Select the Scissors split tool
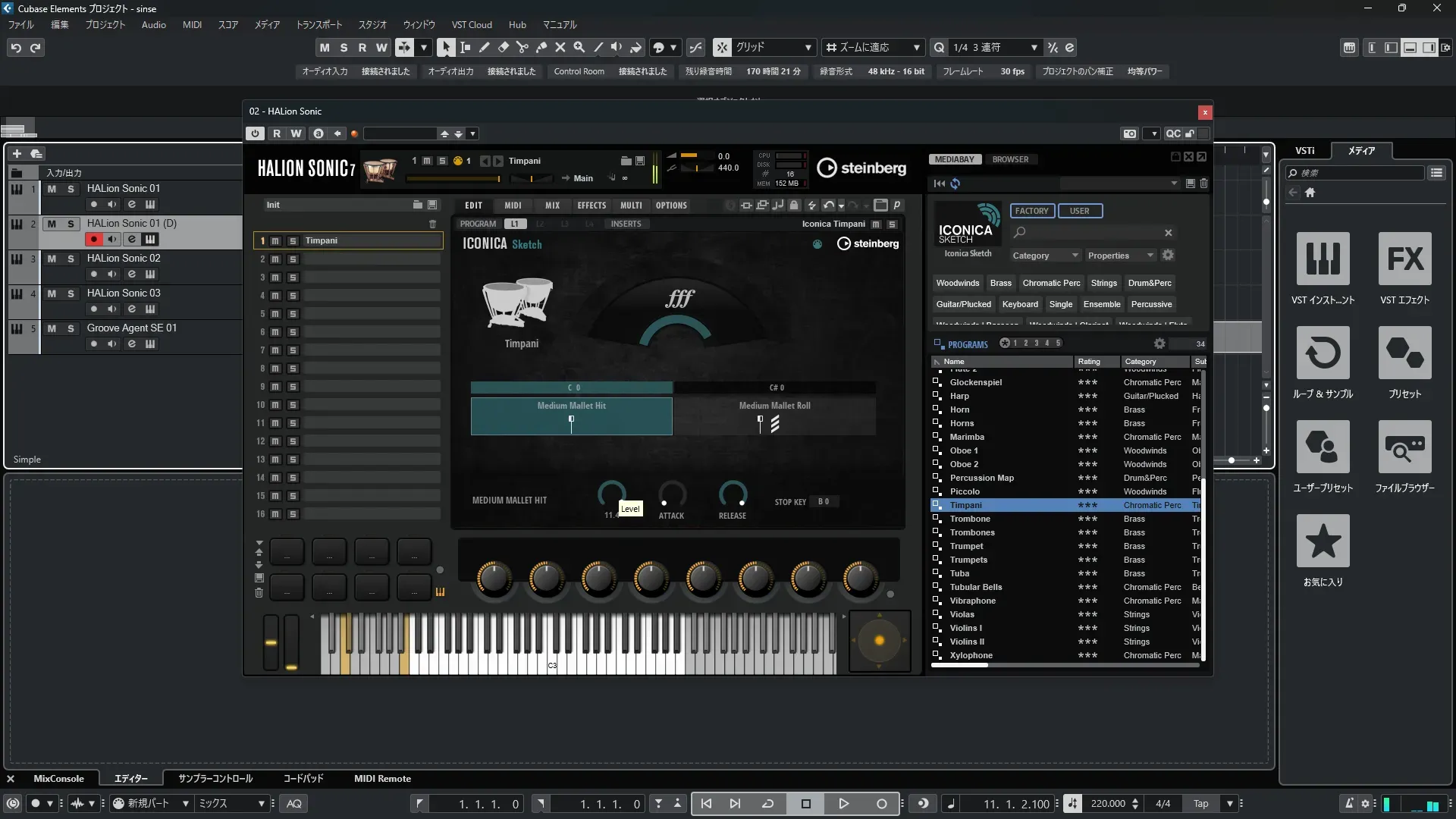This screenshot has width=1456, height=819. [x=522, y=47]
